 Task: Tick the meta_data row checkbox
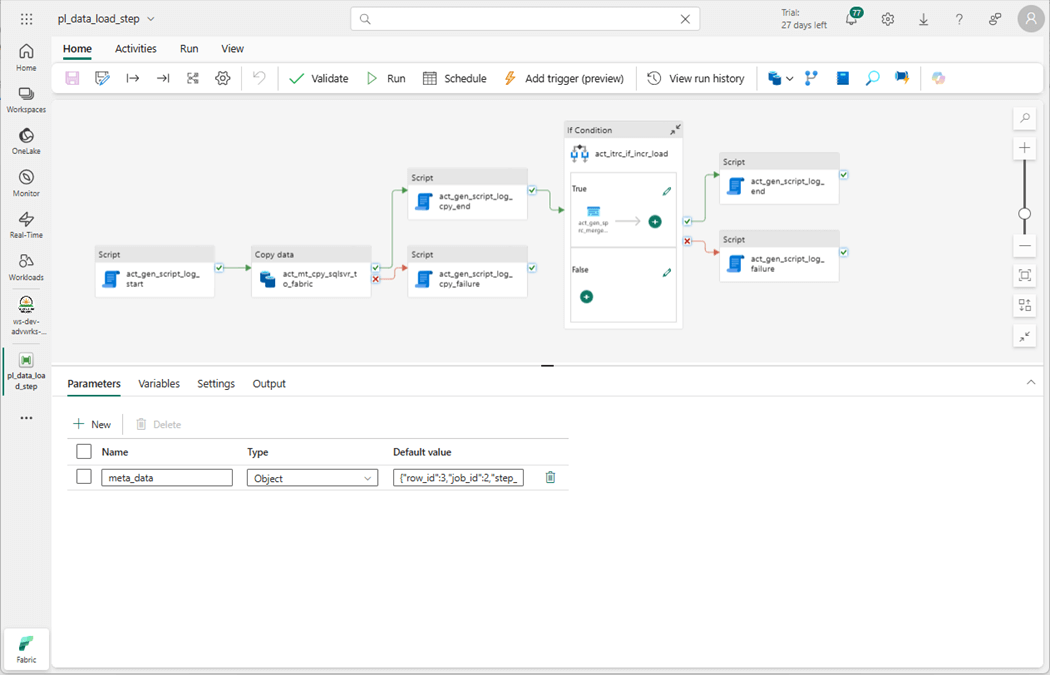[x=84, y=476]
